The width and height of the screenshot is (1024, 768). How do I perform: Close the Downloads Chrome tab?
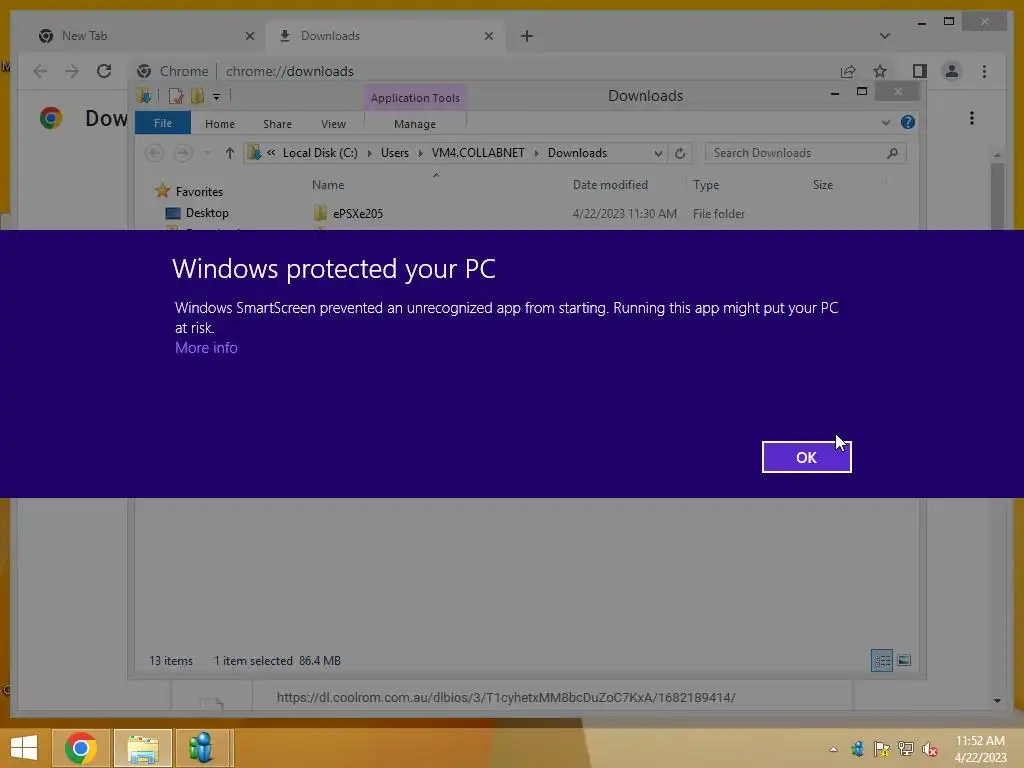[x=488, y=36]
